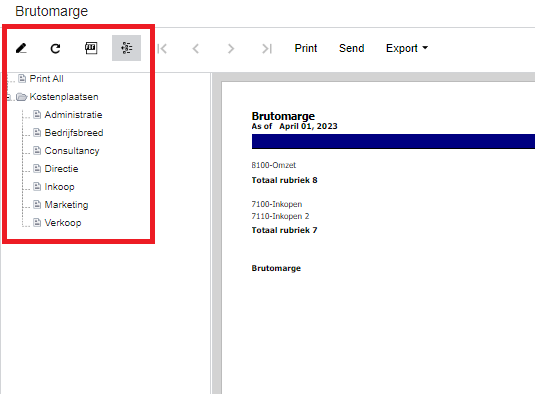Go to previous page arrow
The image size is (535, 394).
click(196, 48)
